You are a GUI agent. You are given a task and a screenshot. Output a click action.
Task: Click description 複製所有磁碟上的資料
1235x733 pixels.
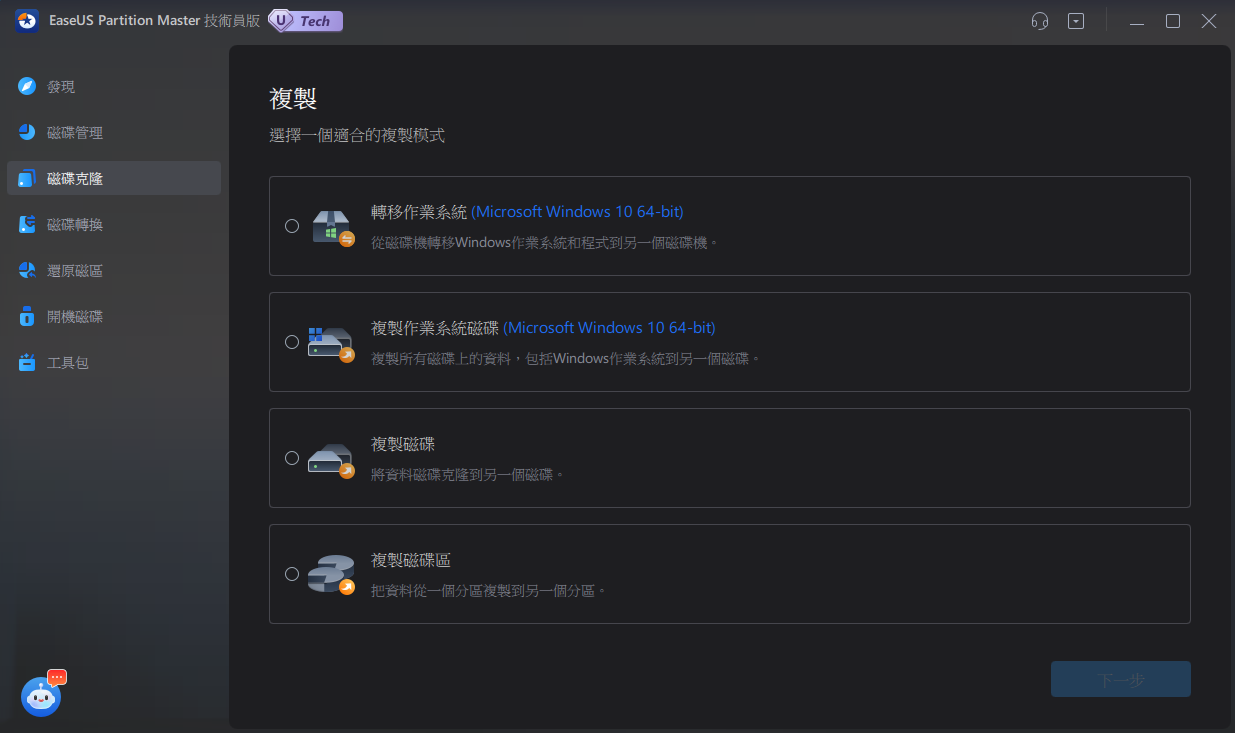coord(567,358)
